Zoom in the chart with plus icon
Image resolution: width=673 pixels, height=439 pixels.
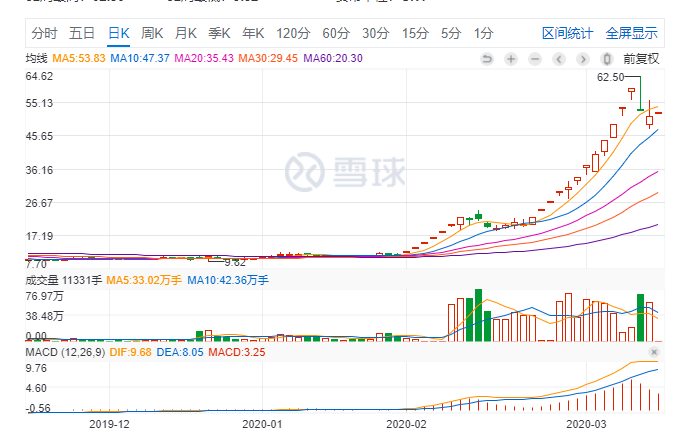tap(510, 58)
